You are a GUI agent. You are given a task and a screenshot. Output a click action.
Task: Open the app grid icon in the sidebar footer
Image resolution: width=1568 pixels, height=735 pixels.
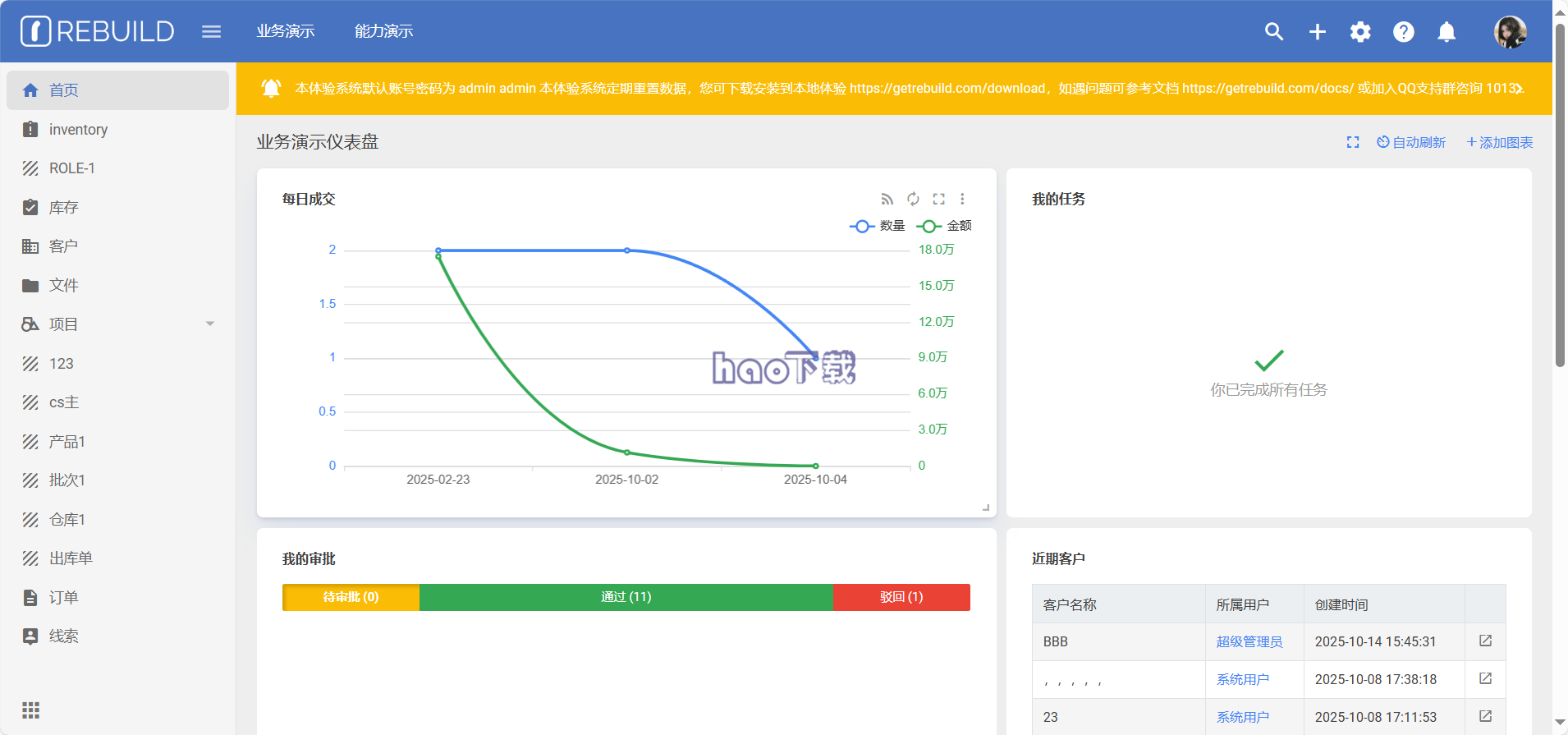point(30,710)
